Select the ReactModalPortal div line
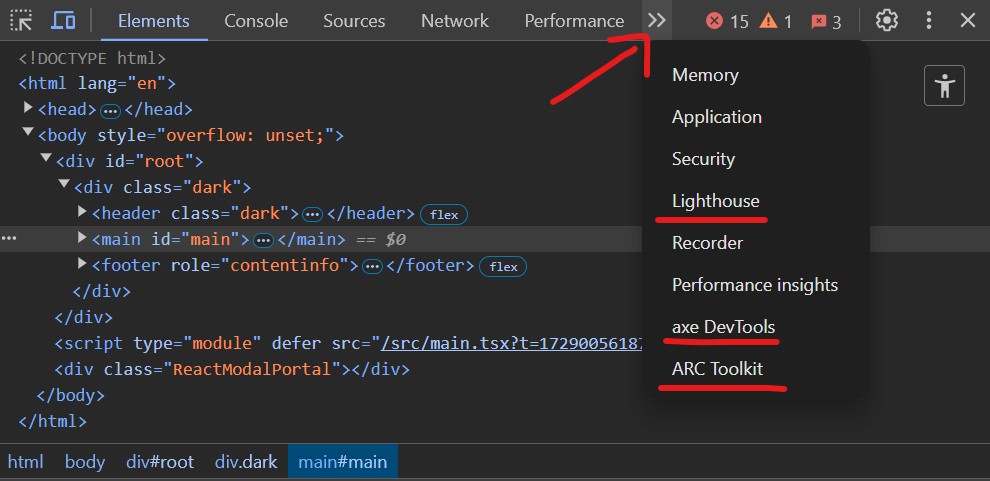 (232, 369)
